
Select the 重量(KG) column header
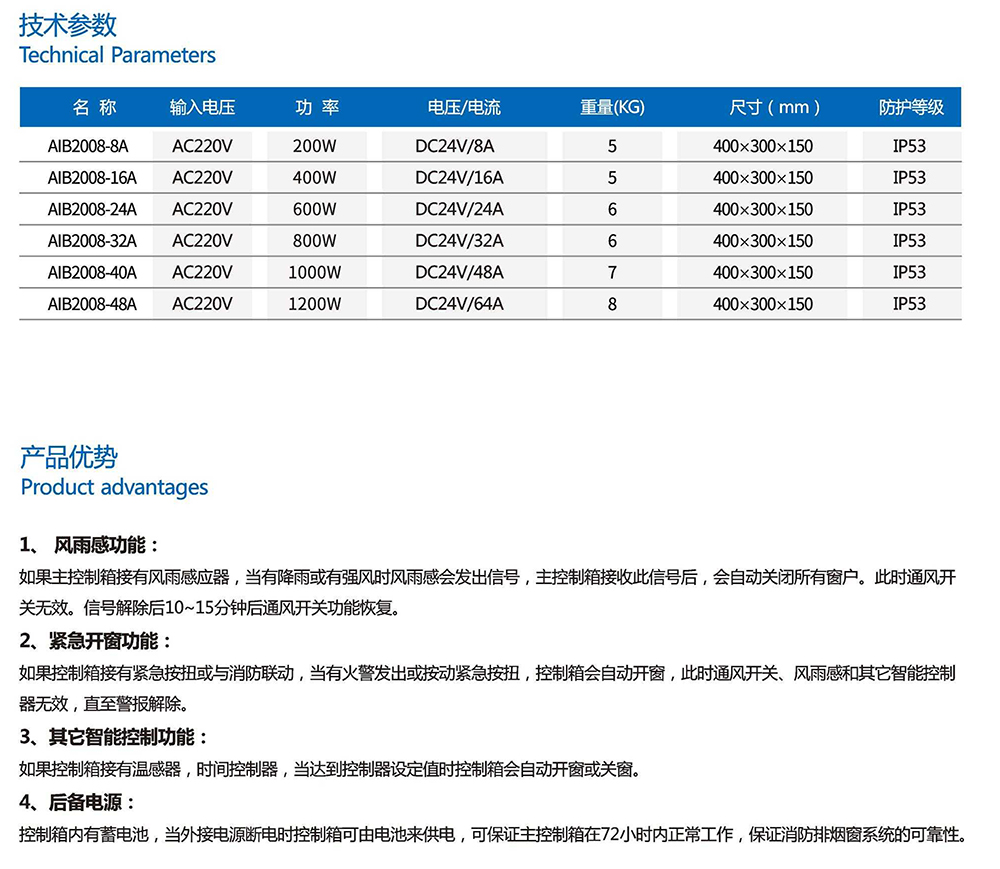612,108
